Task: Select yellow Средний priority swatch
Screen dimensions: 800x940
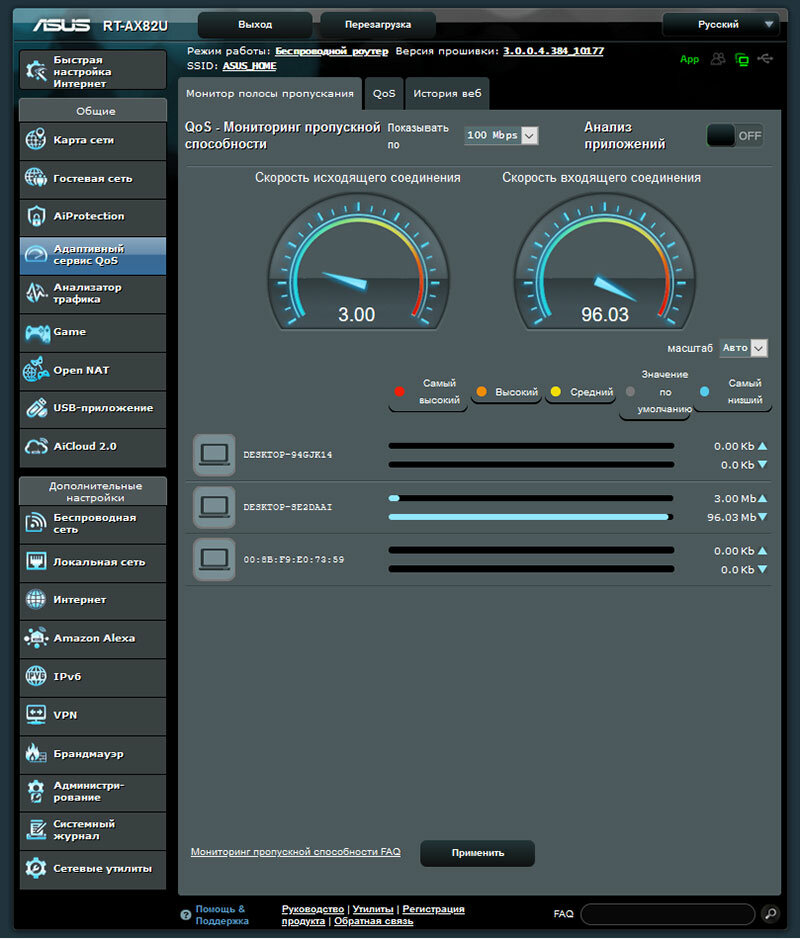Action: click(x=556, y=391)
